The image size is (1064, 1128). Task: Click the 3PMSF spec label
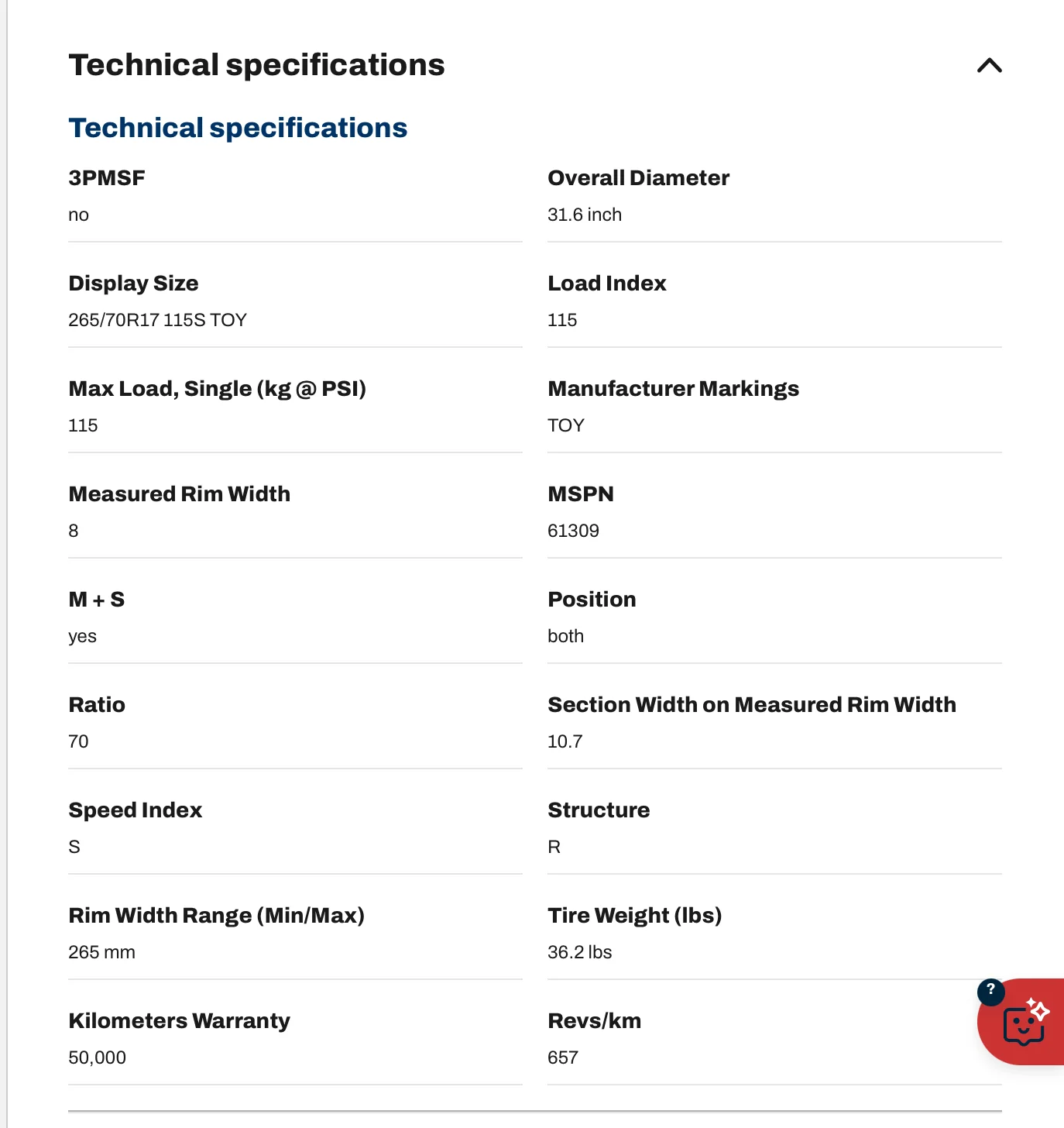point(107,178)
